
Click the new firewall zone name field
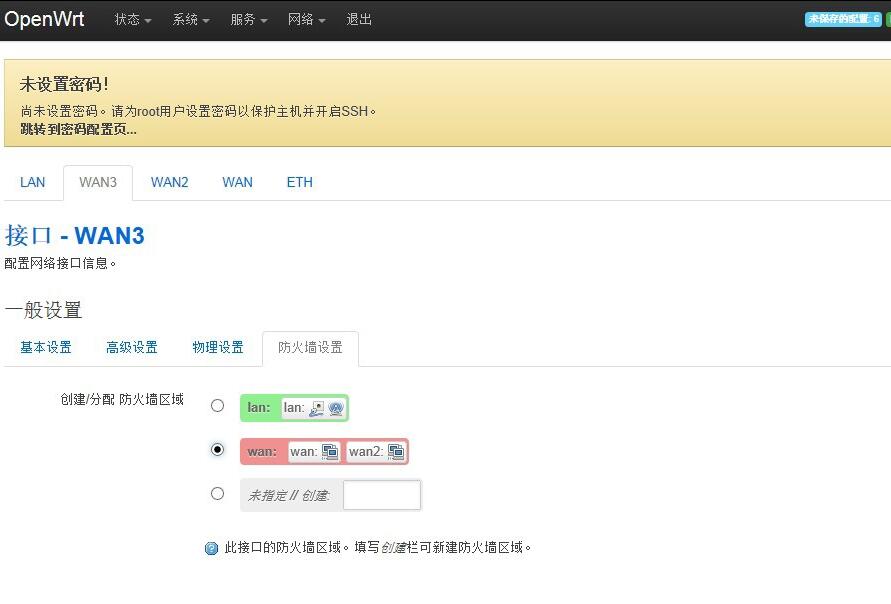[x=382, y=495]
